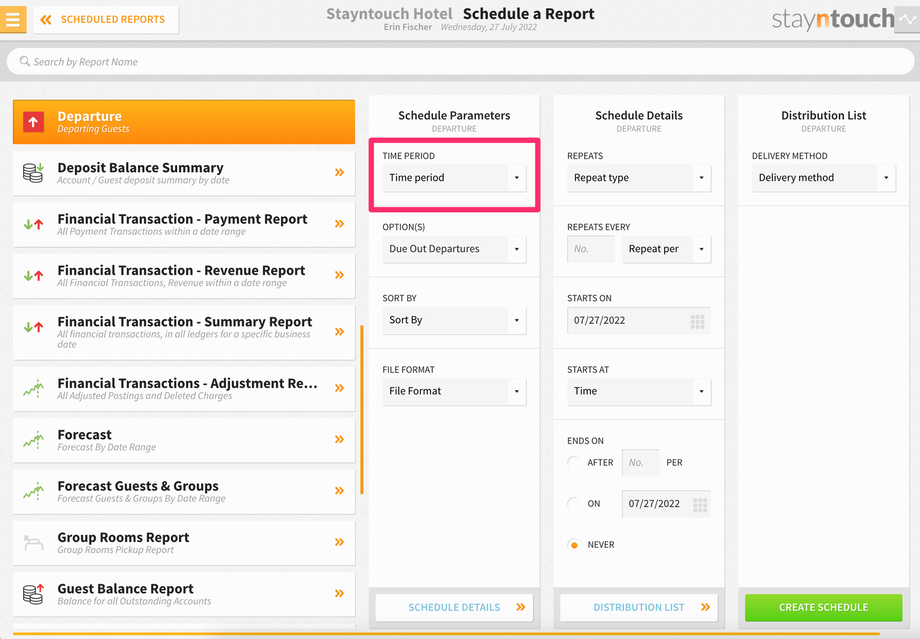
Task: Click chevron on Group Rooms Report row
Action: tap(339, 542)
